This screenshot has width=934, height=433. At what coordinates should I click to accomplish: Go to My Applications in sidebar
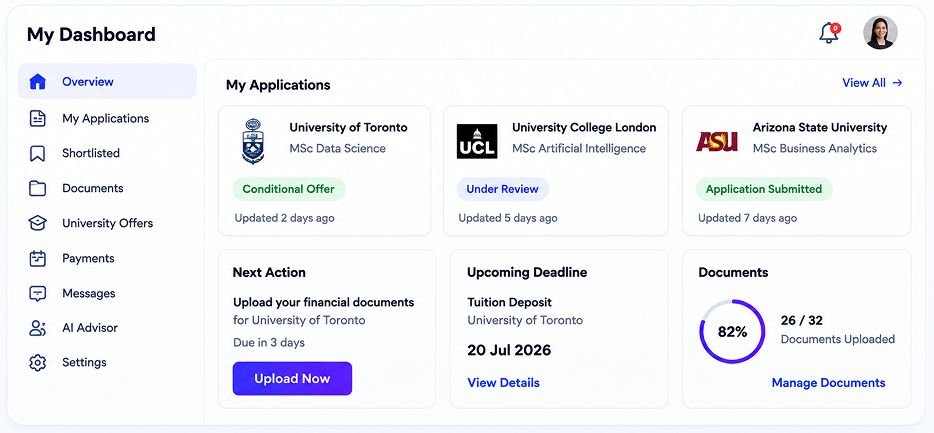point(107,119)
